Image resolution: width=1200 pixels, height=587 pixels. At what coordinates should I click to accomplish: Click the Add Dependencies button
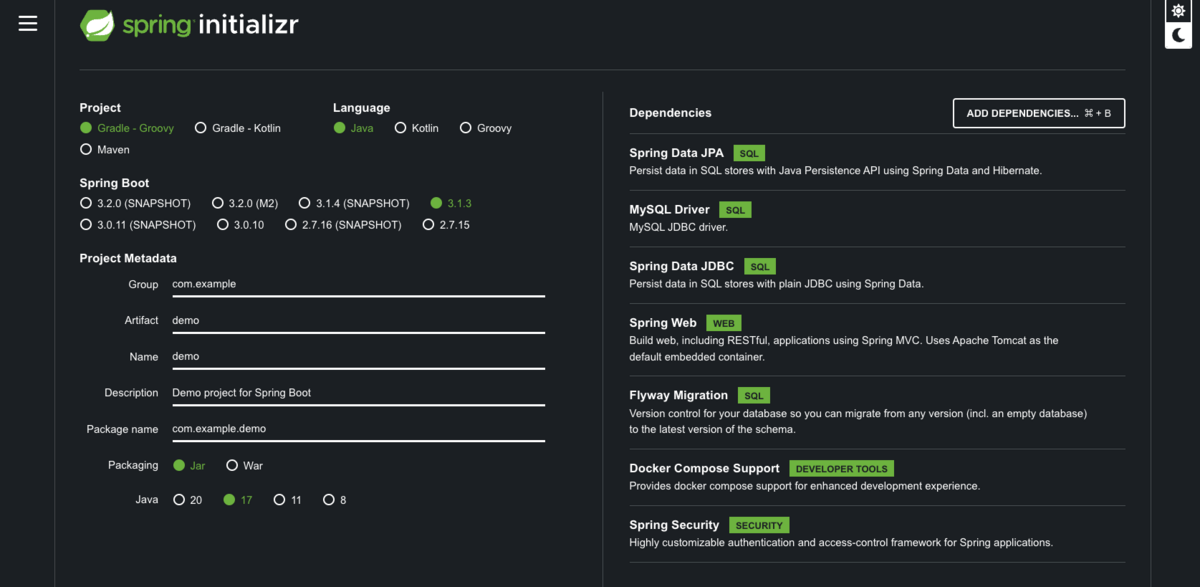pyautogui.click(x=1038, y=113)
